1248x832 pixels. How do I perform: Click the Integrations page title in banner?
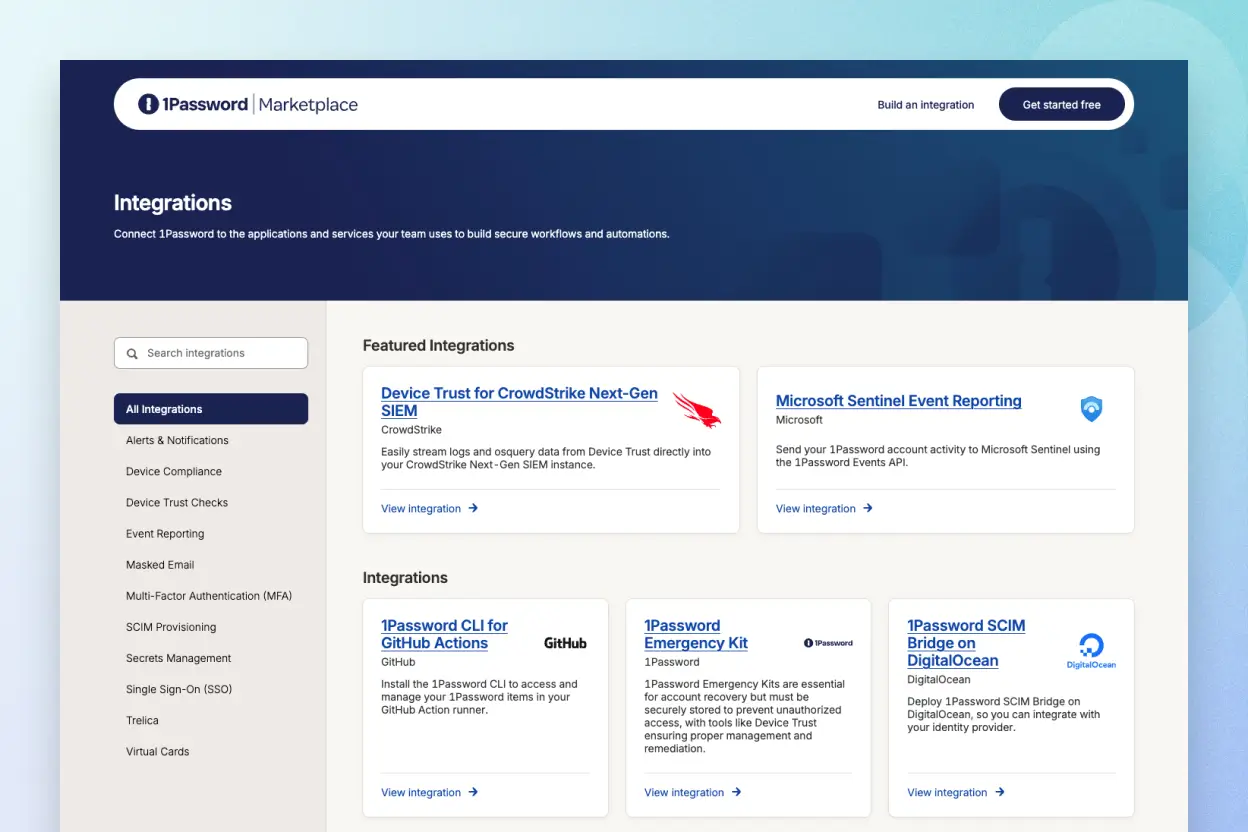pos(173,203)
